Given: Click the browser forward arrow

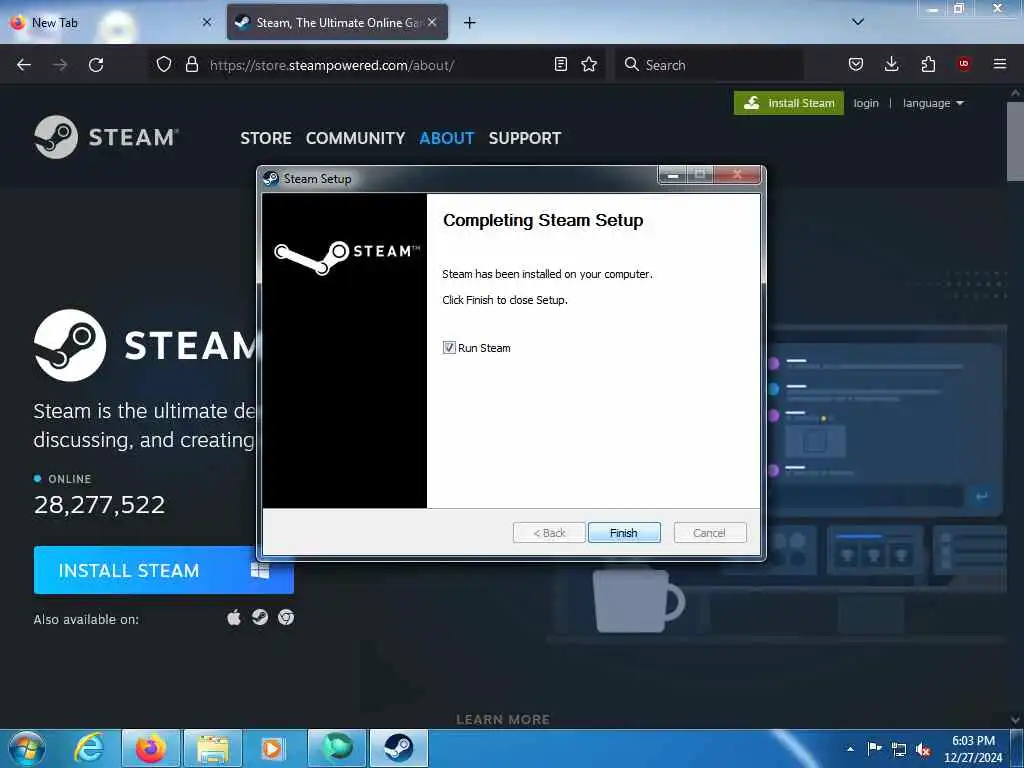Looking at the screenshot, I should click(x=60, y=65).
